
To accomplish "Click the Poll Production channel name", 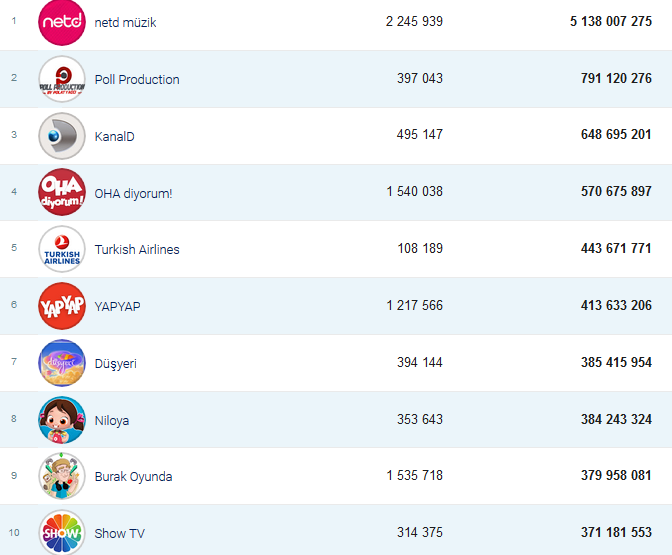I will click(x=137, y=79).
